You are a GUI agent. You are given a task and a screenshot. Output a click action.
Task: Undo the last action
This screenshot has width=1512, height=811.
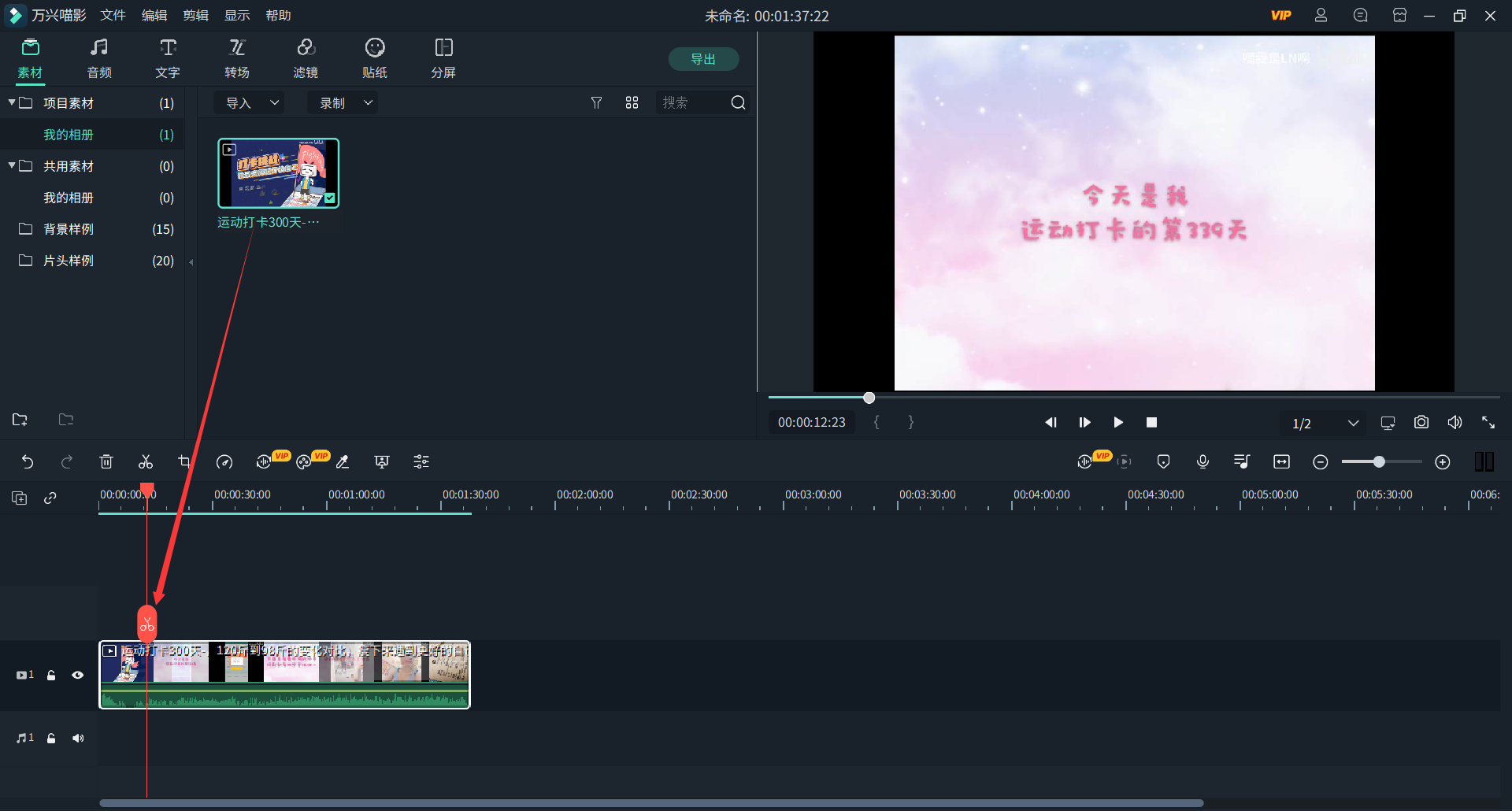28,462
